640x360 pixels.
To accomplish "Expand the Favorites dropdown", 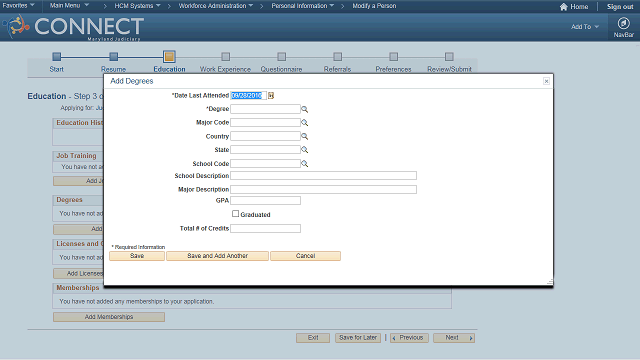I will (18, 5).
